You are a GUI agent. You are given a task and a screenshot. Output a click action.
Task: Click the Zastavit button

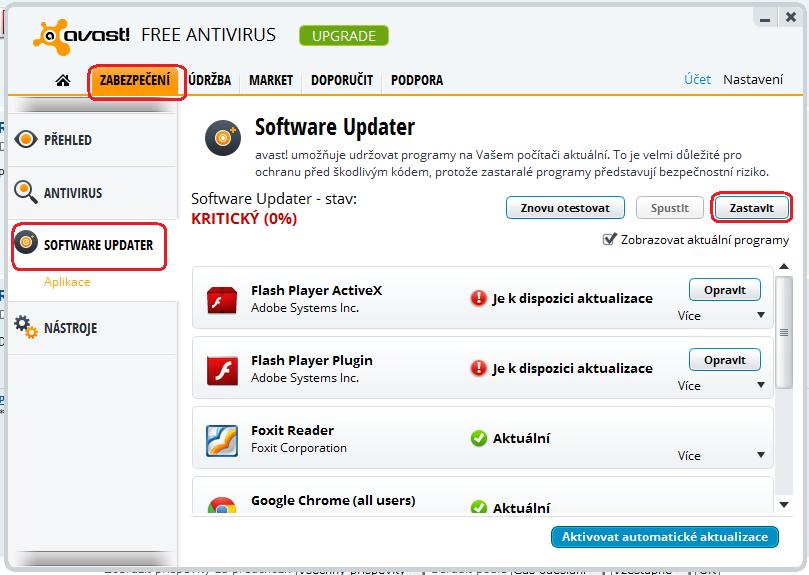(x=751, y=208)
